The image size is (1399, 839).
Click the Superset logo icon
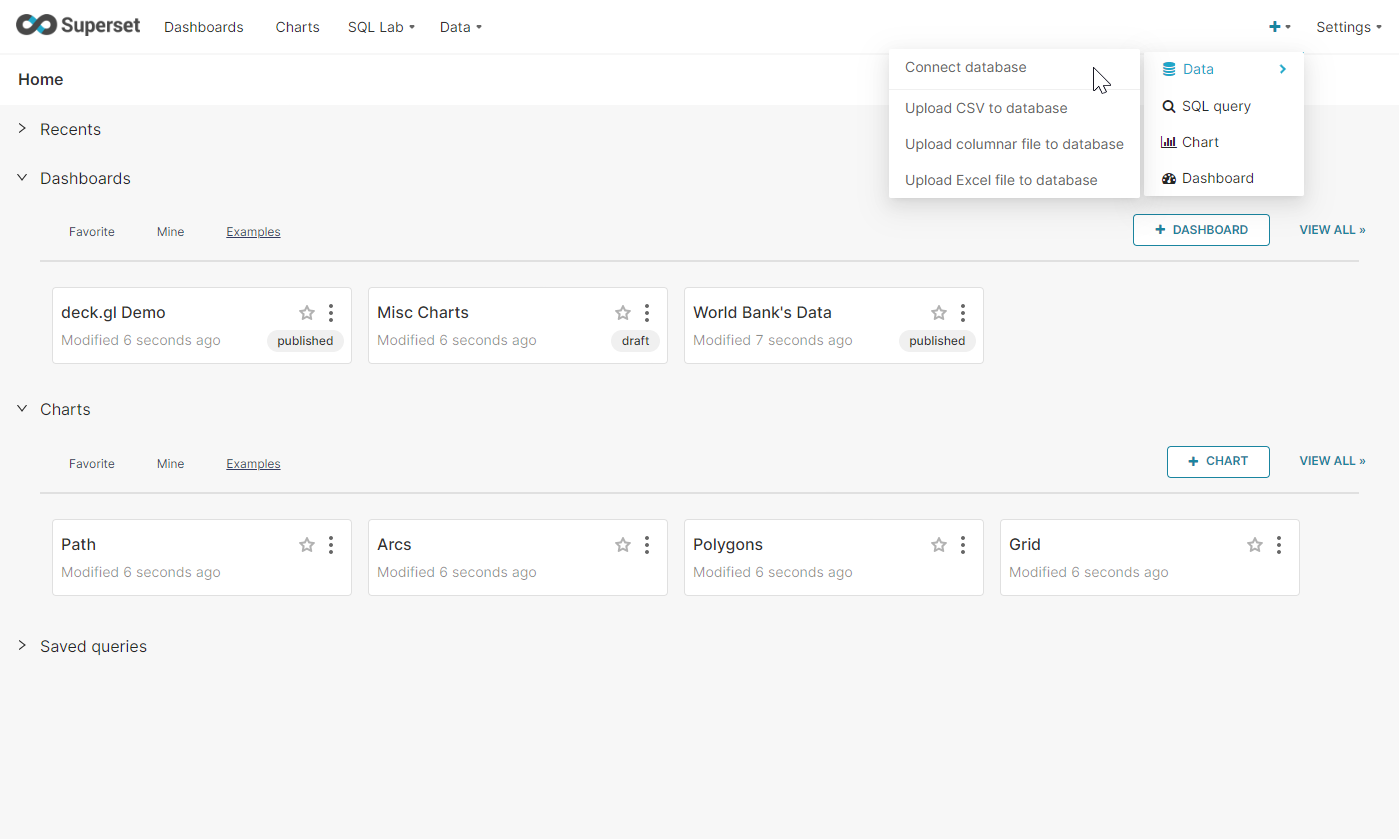(36, 26)
